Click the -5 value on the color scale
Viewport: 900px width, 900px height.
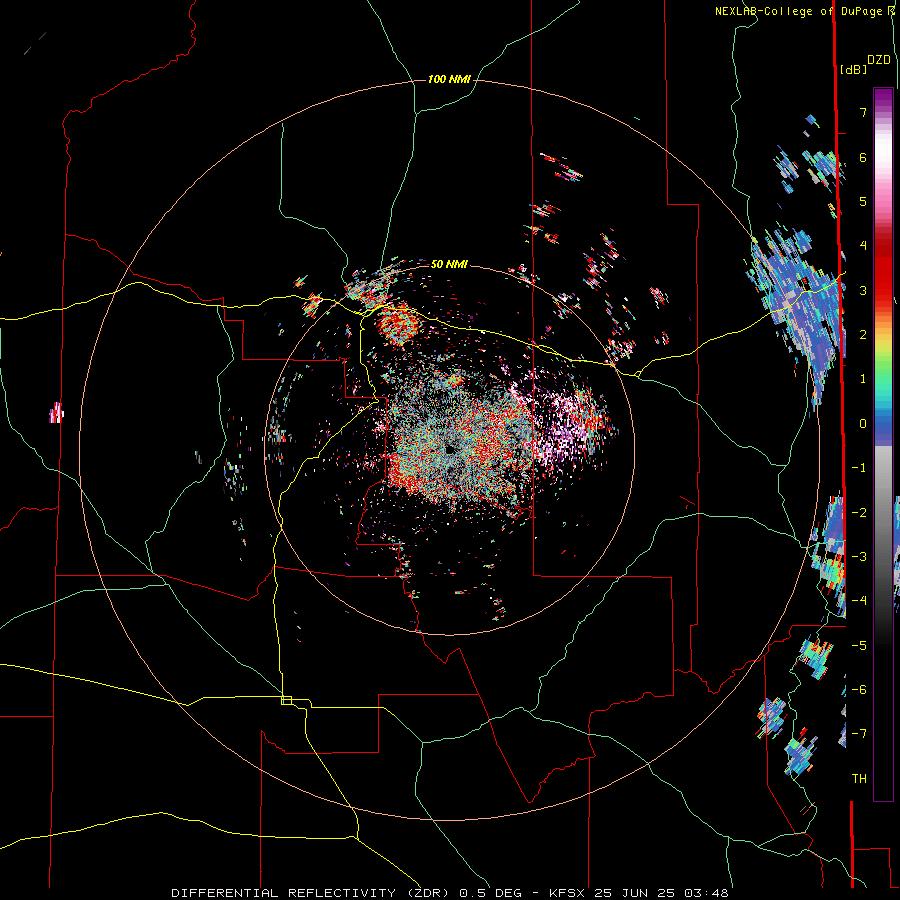point(859,646)
